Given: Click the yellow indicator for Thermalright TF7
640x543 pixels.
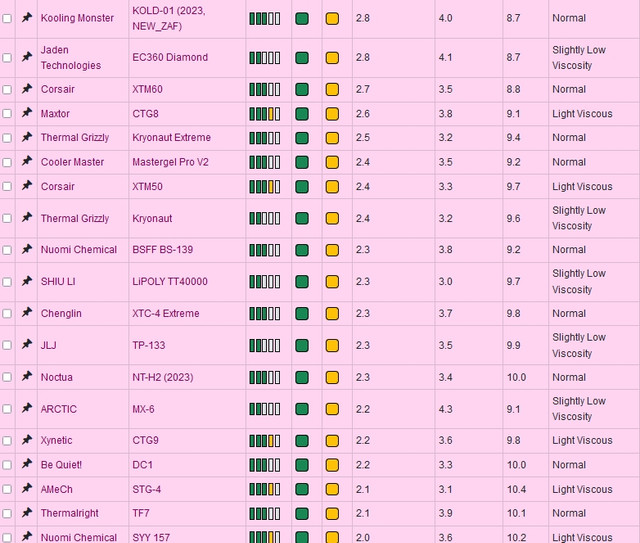Looking at the screenshot, I should tap(332, 514).
